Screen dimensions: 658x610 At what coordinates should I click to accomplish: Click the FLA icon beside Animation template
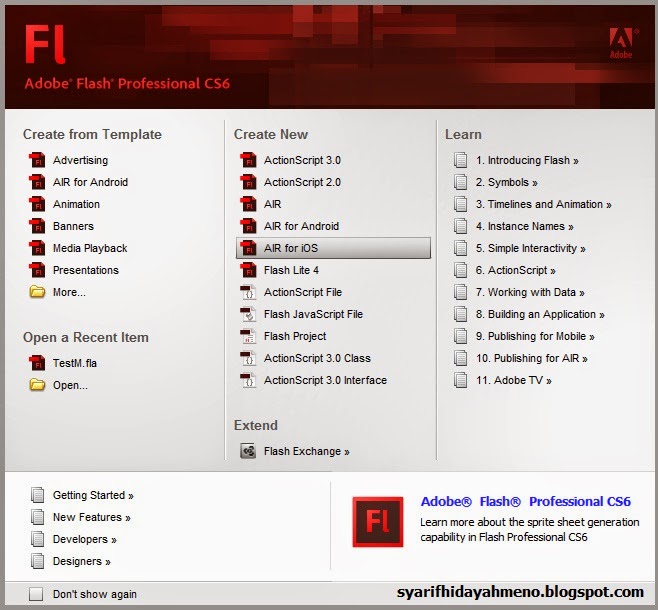(x=37, y=204)
